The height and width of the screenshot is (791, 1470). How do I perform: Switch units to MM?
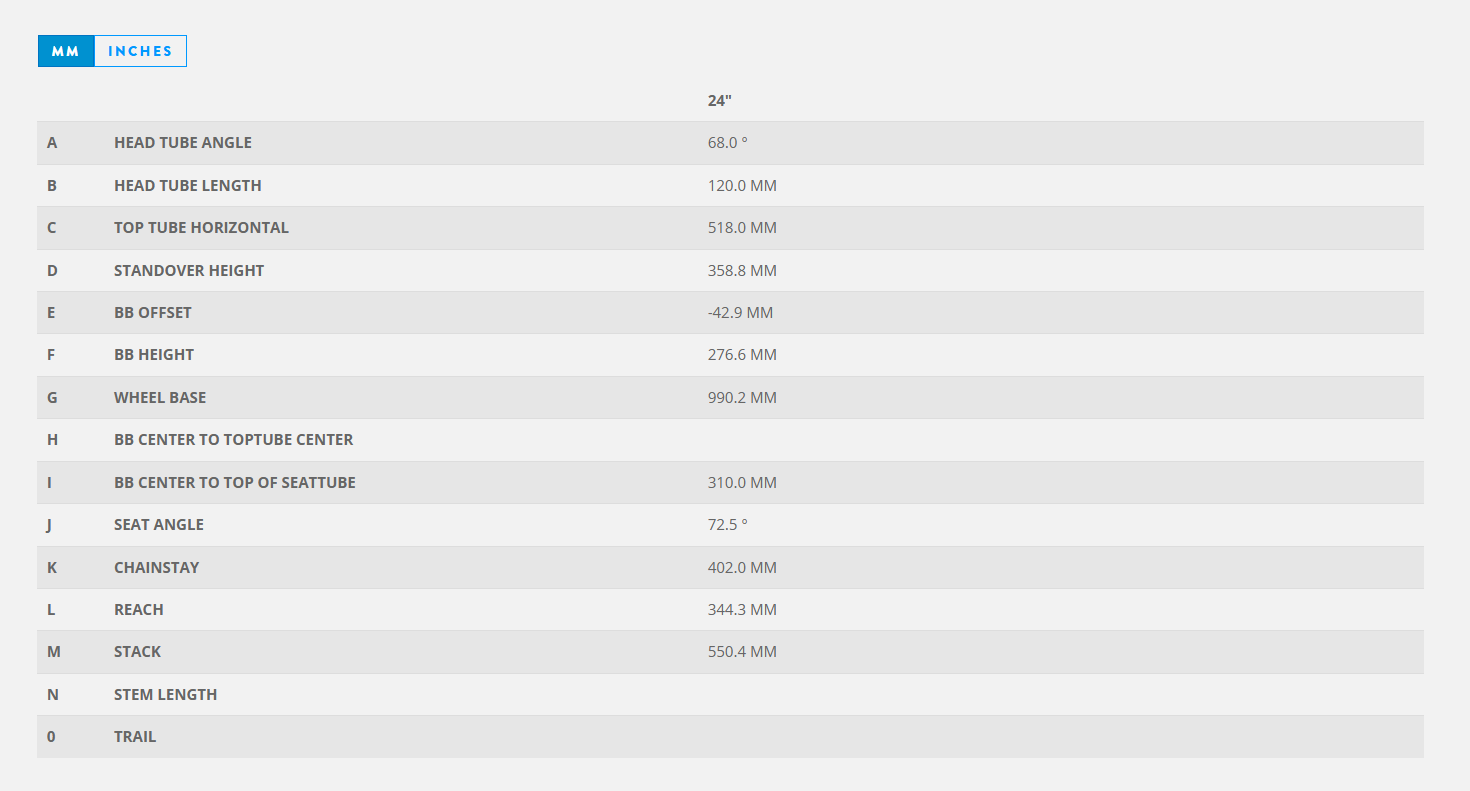point(66,51)
